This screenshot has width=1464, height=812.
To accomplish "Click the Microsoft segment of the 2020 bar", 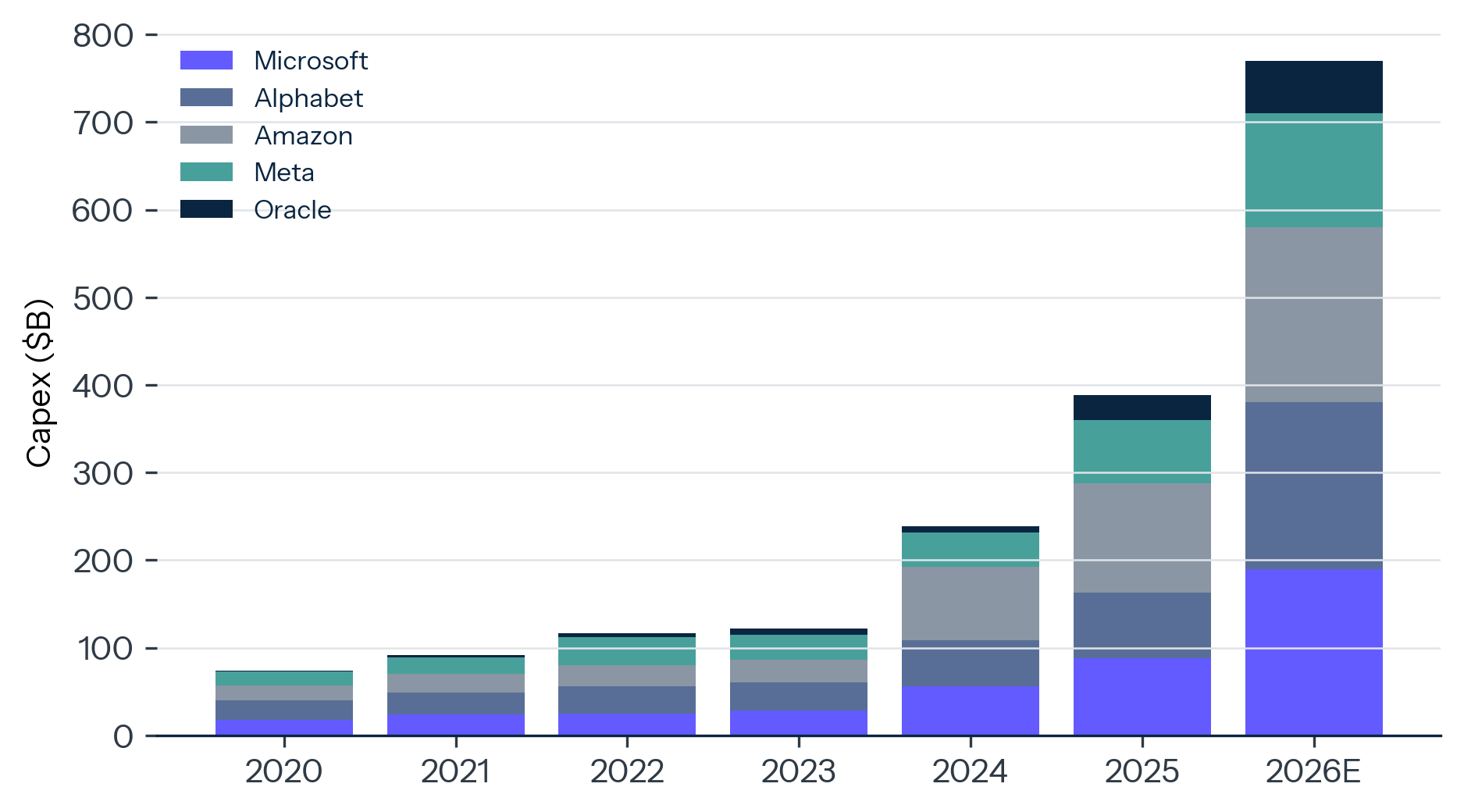I will [283, 728].
